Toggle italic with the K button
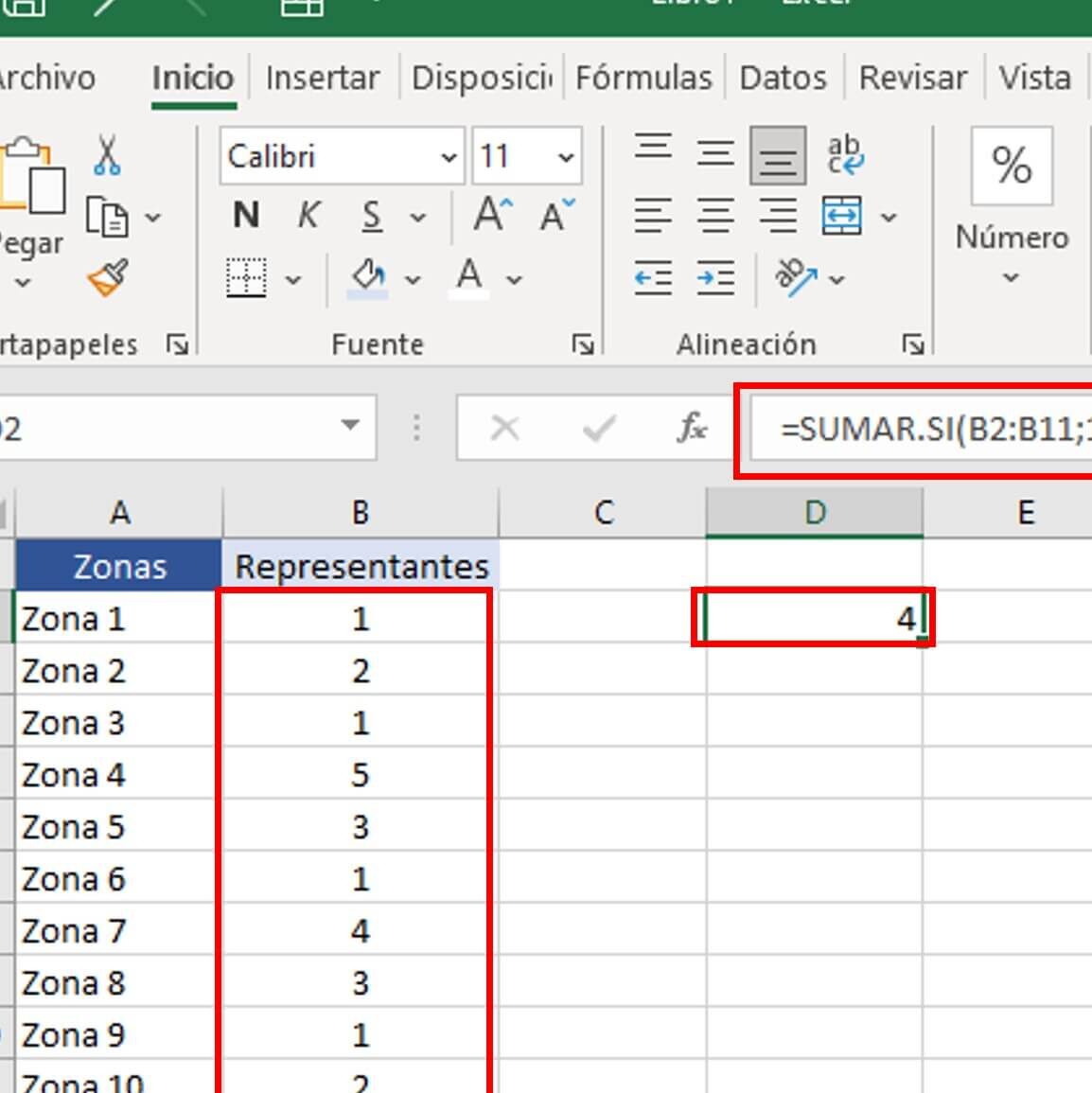1092x1093 pixels. [308, 217]
